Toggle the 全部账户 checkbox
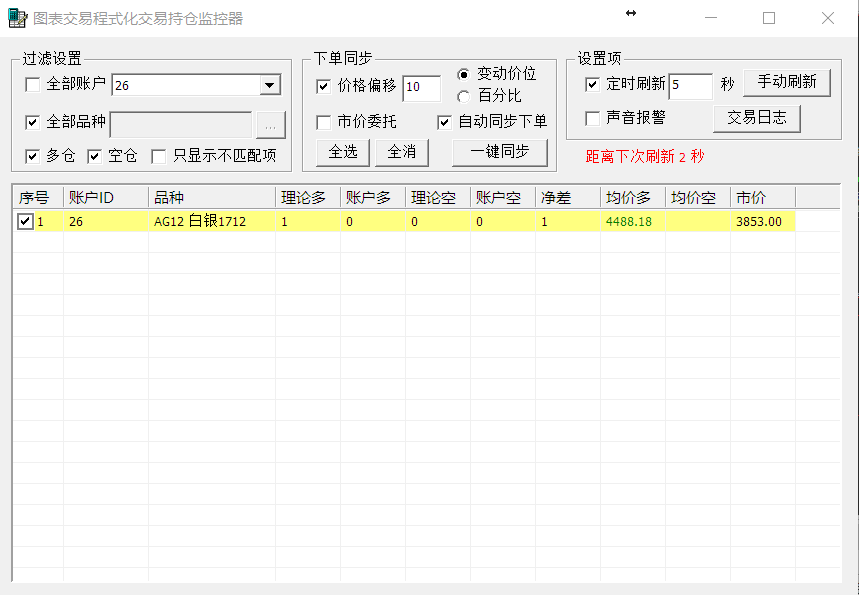 (33, 85)
